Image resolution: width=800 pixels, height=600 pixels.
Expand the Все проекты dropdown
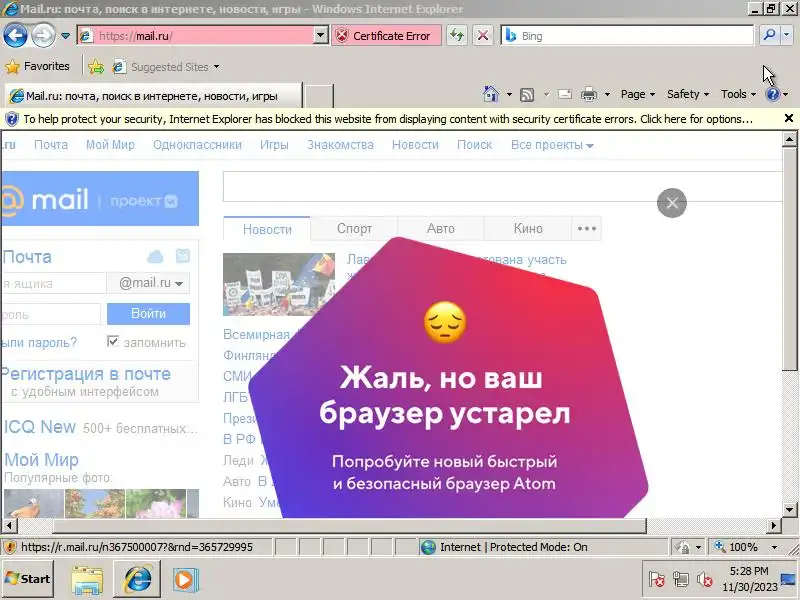click(x=552, y=145)
